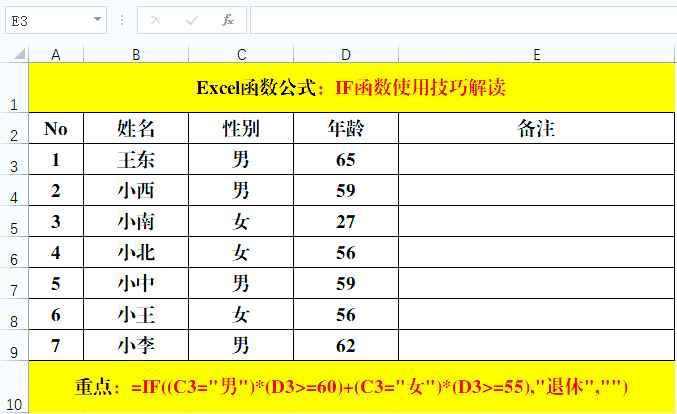Click the '备注' header cell
Viewport: 677px width, 414px height.
536,128
